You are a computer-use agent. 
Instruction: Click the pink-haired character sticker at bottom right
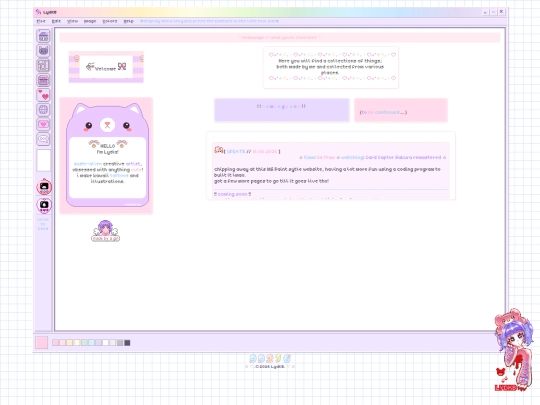[514, 350]
